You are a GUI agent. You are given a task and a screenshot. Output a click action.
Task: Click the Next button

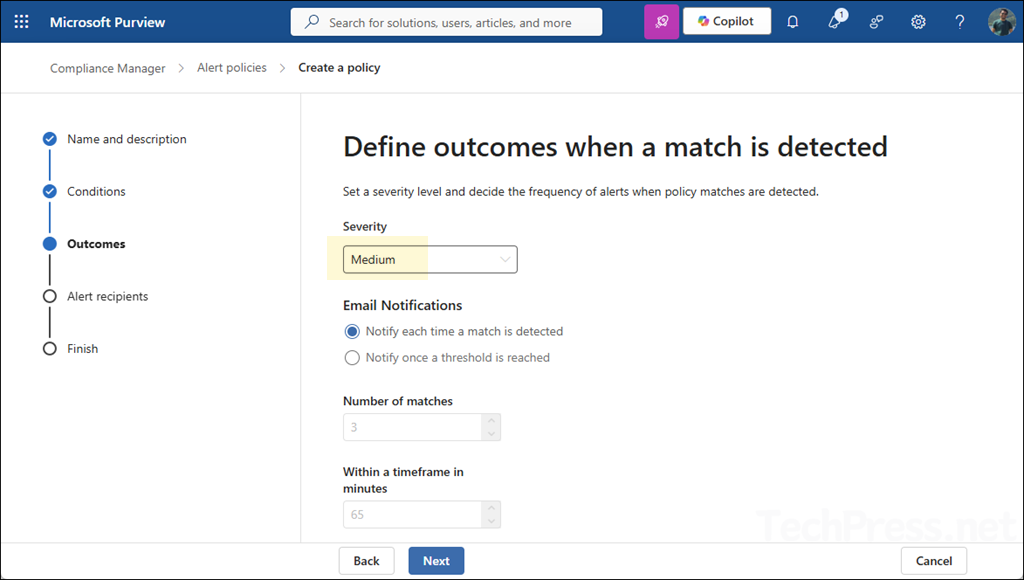[436, 560]
